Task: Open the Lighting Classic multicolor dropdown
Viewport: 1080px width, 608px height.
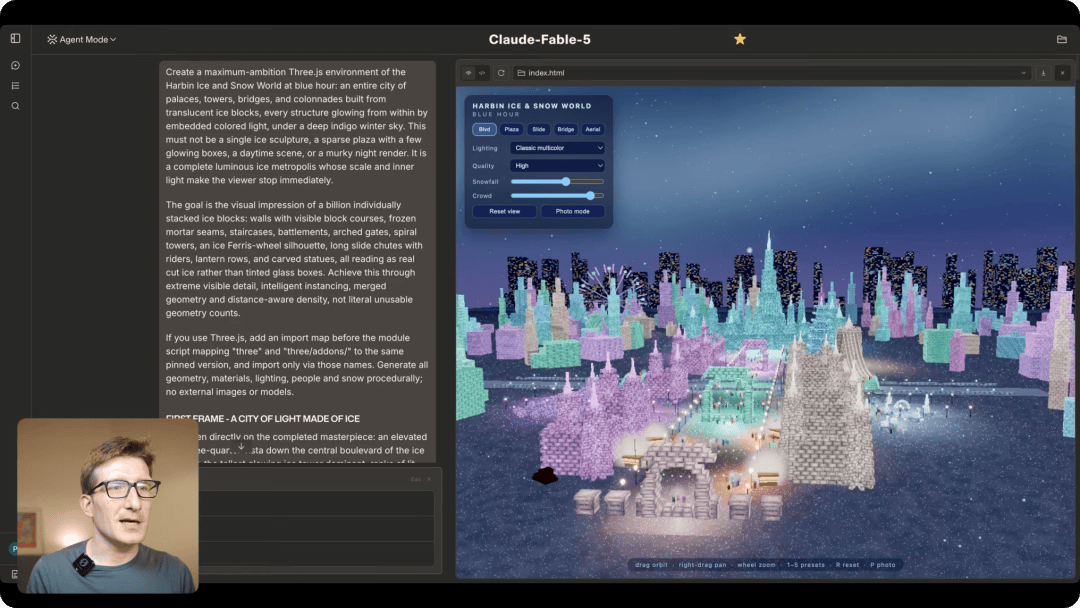Action: coord(557,148)
